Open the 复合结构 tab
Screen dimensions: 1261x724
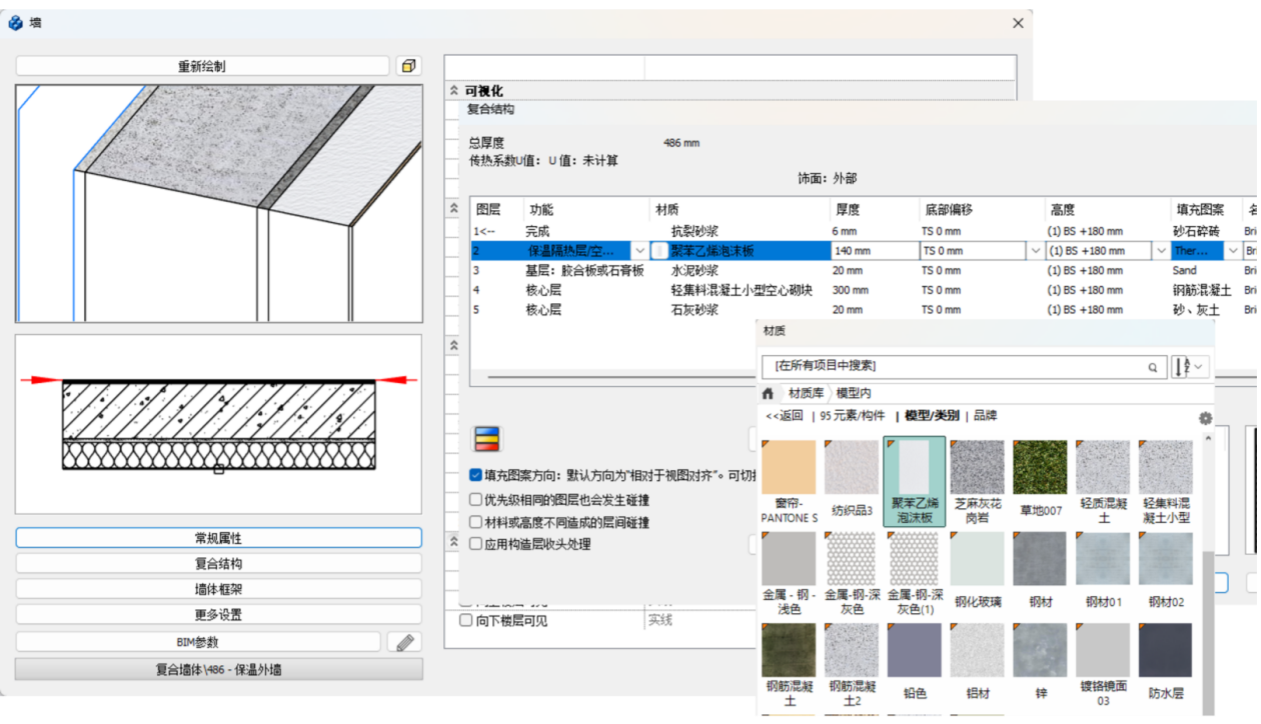click(218, 564)
